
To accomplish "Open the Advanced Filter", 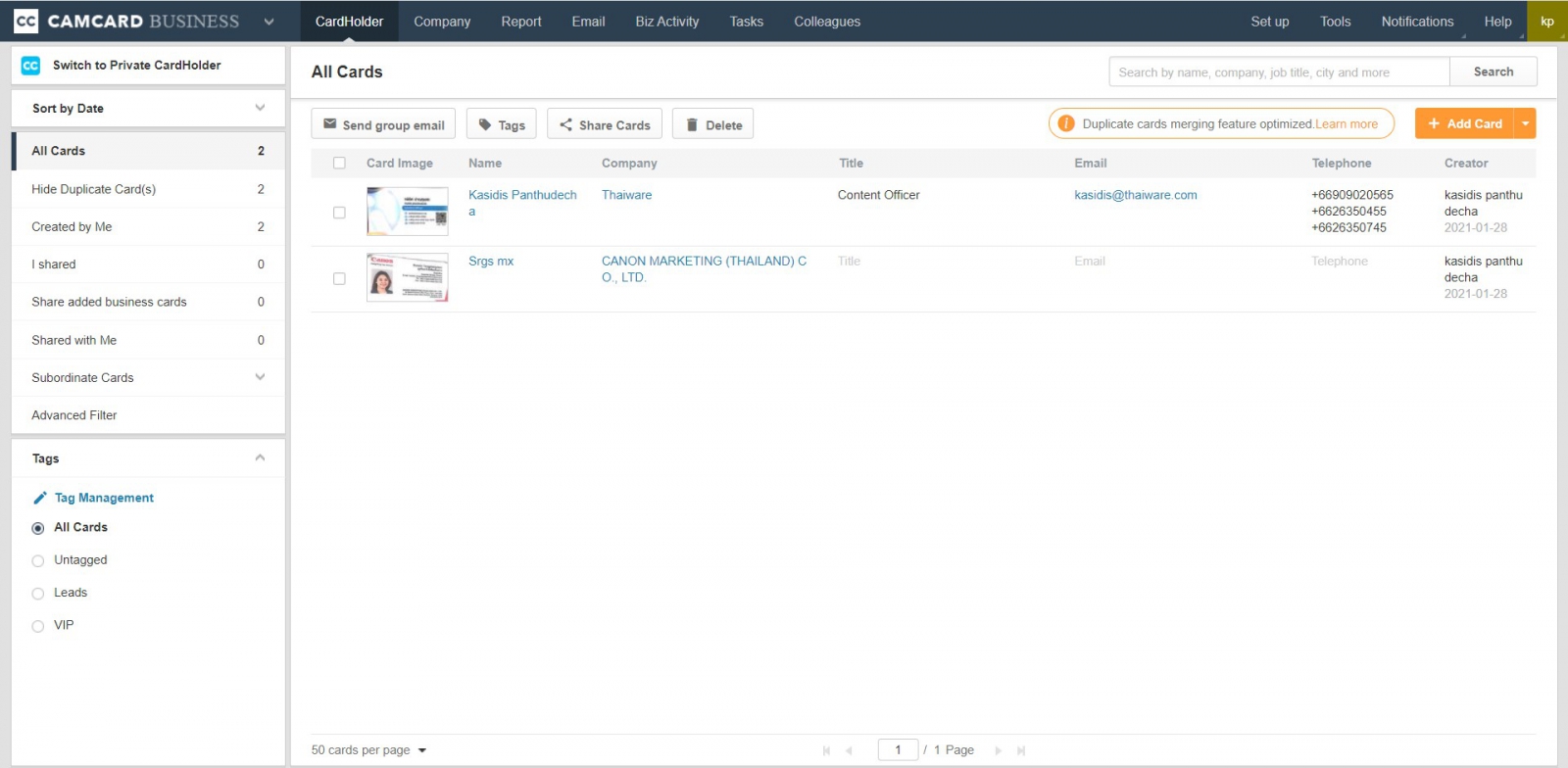I will 148,415.
